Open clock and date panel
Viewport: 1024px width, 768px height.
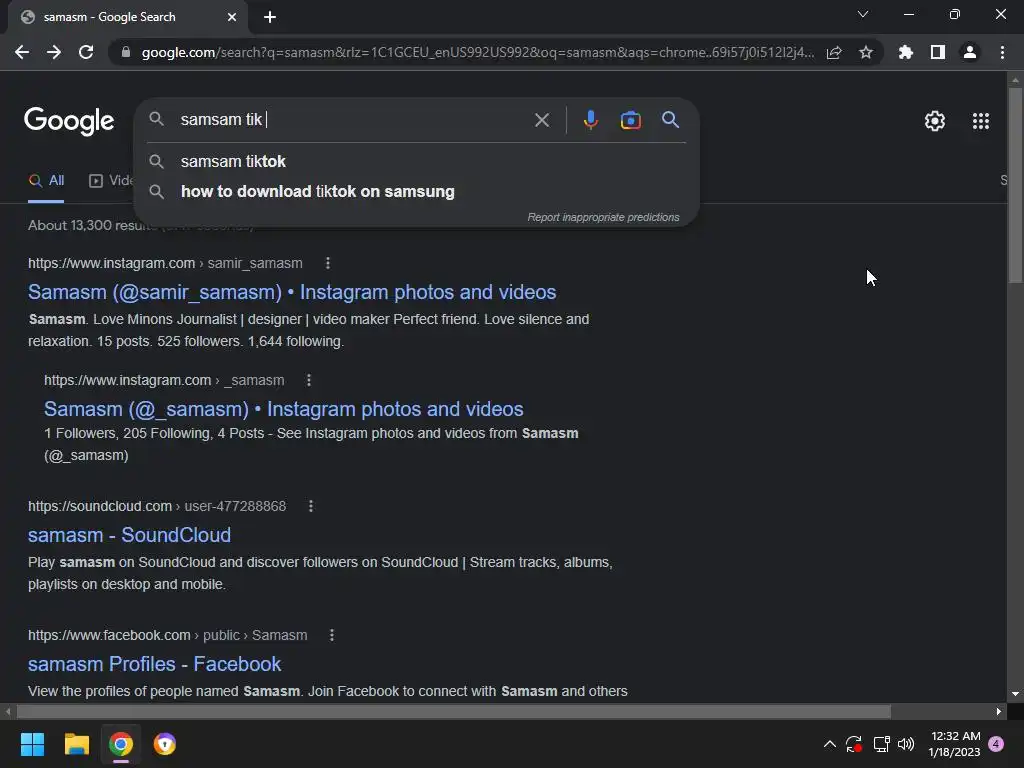tap(955, 744)
